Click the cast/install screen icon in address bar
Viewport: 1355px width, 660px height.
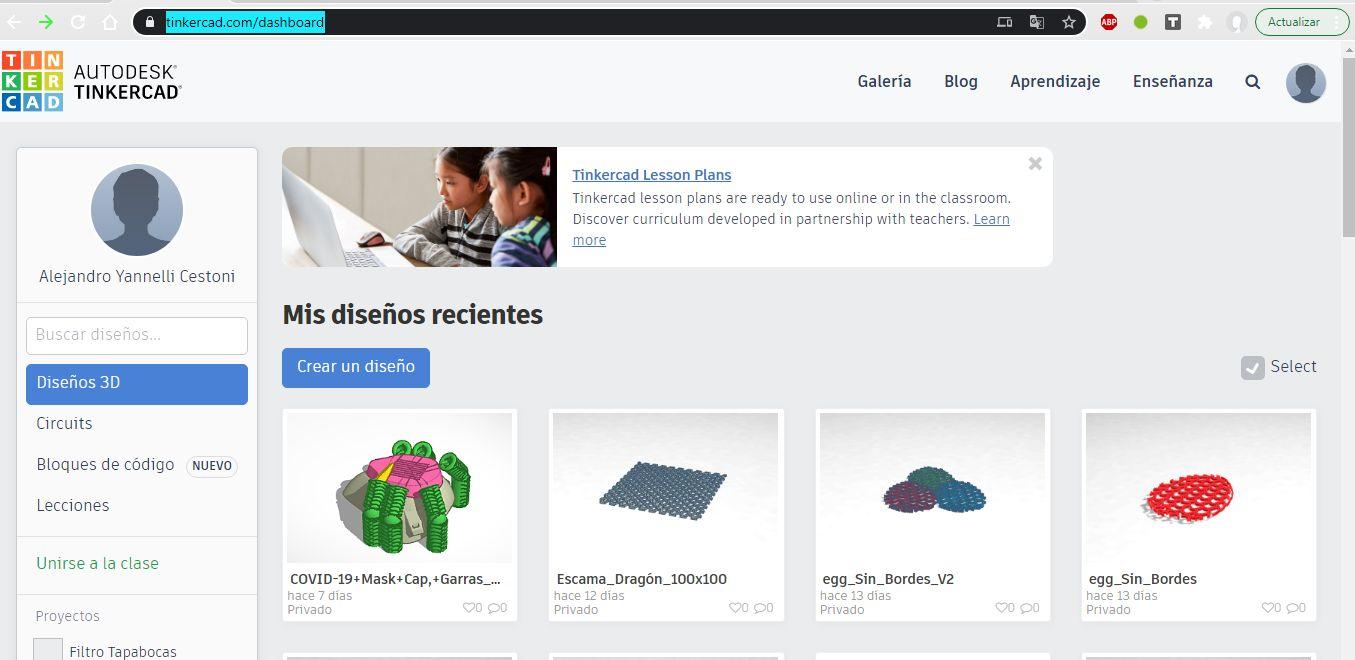pos(1005,21)
